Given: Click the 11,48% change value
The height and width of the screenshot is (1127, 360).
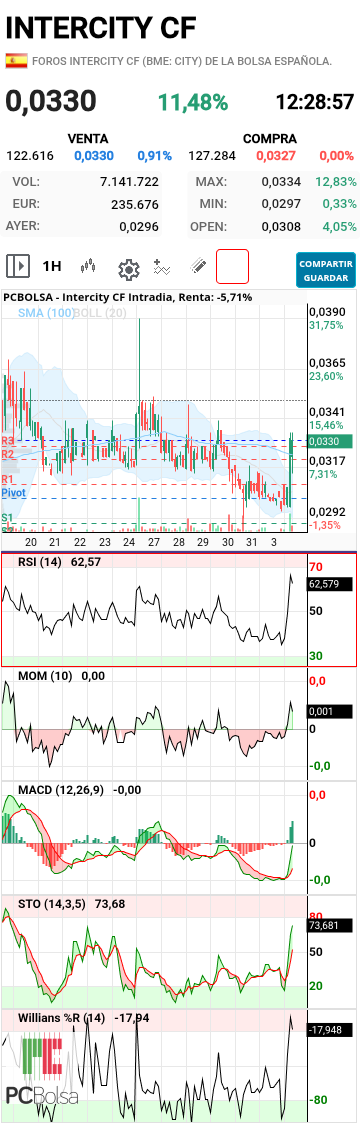Looking at the screenshot, I should click(193, 102).
